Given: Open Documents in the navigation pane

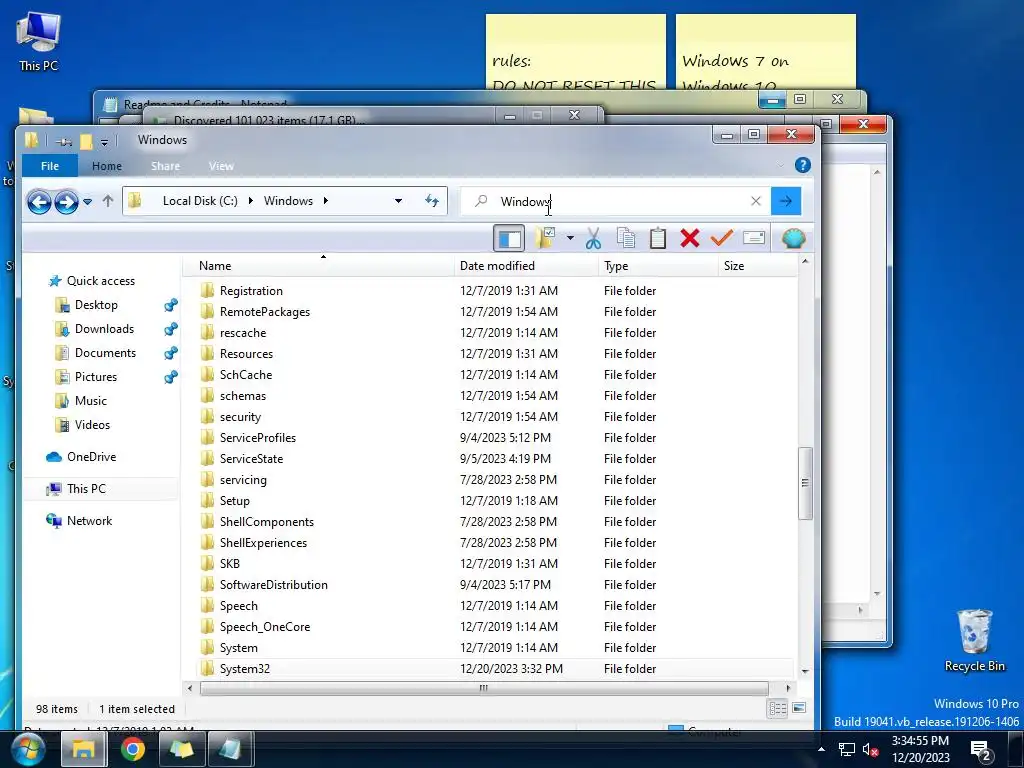Looking at the screenshot, I should coord(105,353).
